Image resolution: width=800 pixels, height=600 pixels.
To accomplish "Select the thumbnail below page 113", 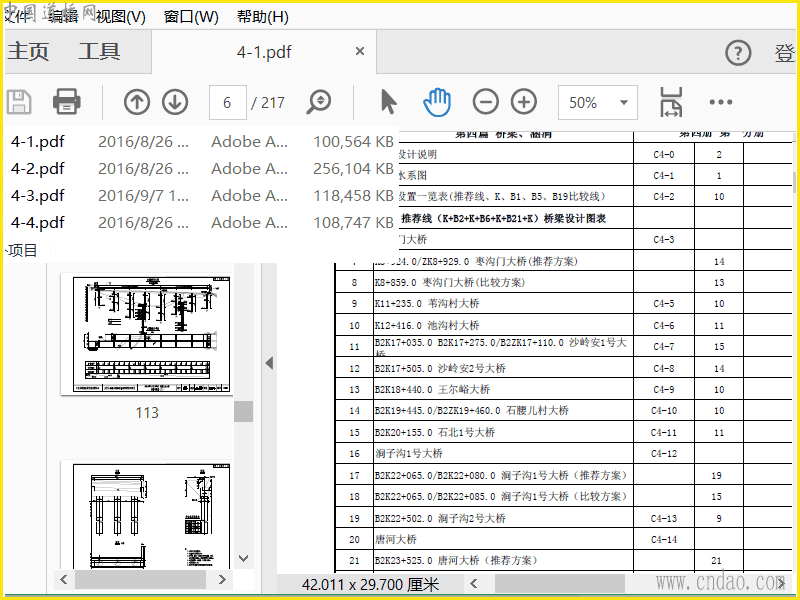I will click(147, 514).
